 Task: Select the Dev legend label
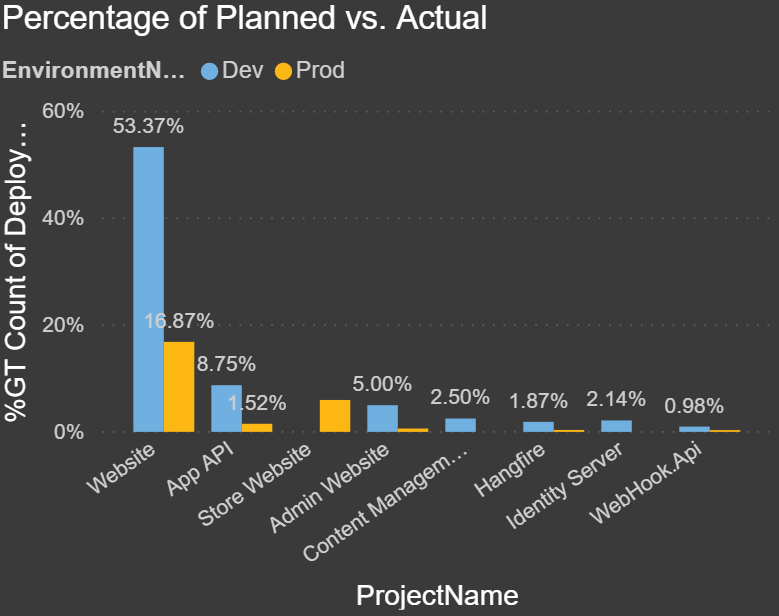tap(243, 70)
